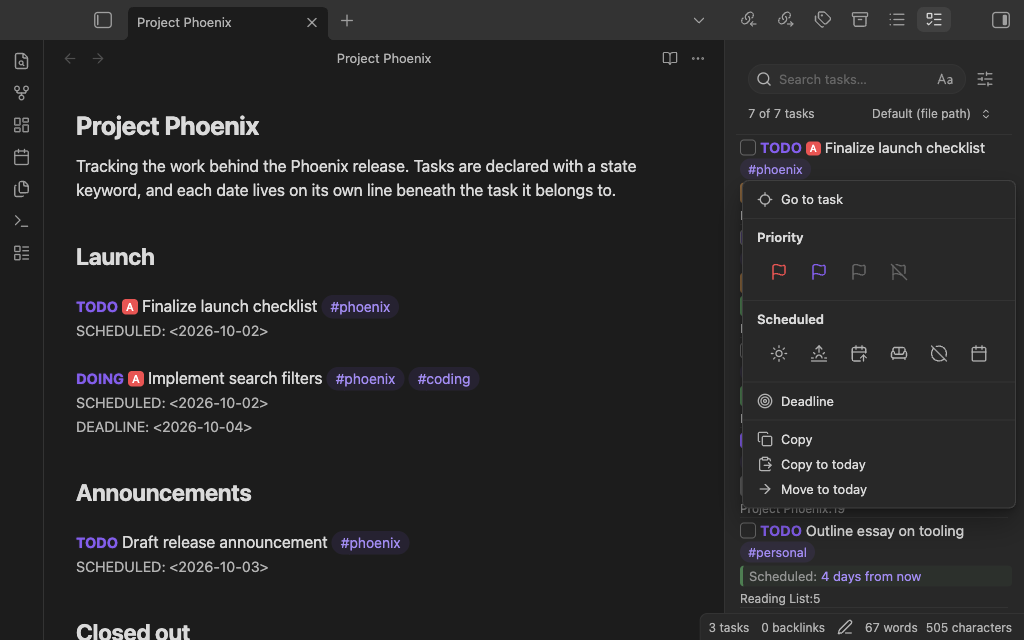Click #phoenix tag in tasks panel
Viewport: 1024px width, 640px height.
point(775,169)
